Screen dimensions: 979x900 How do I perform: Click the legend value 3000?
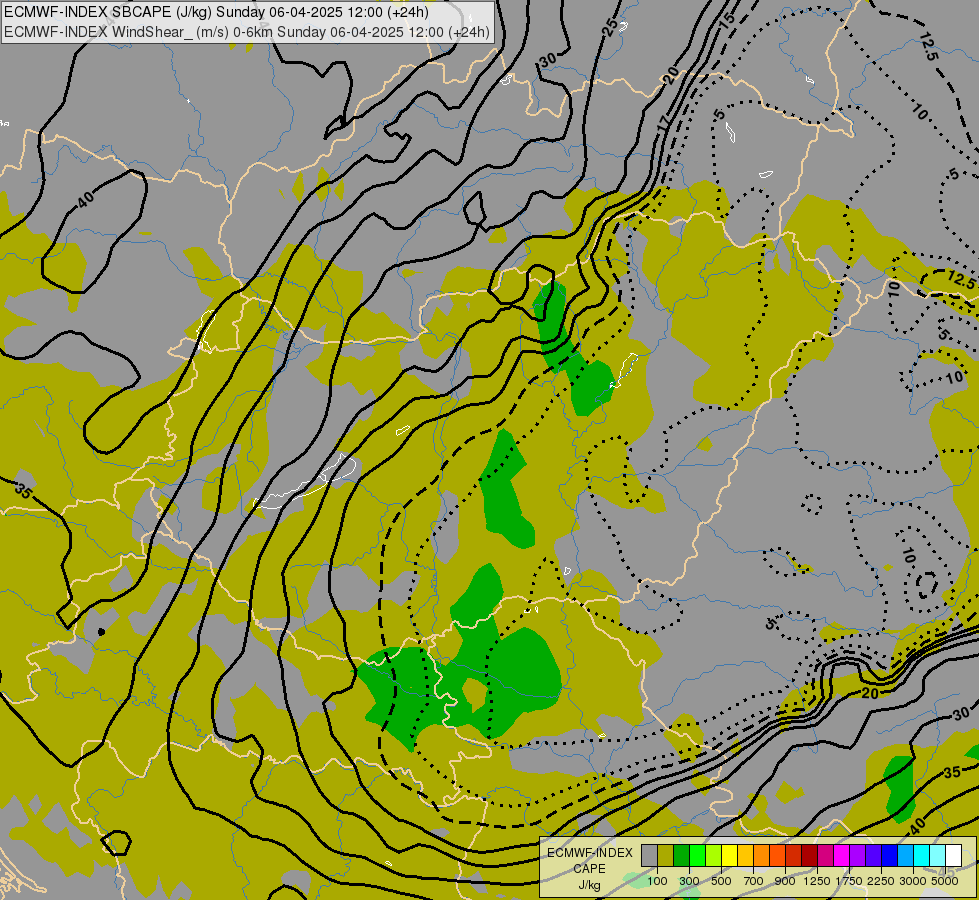pos(913,881)
